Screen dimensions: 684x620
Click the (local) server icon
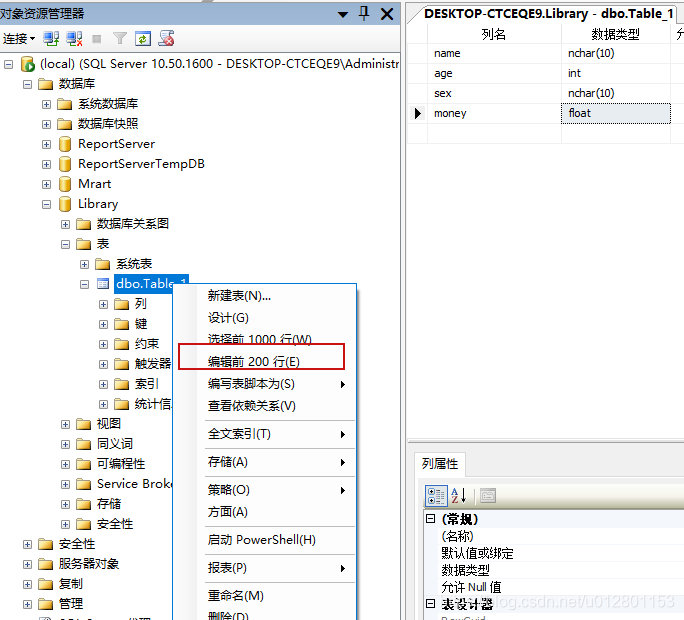[27, 64]
